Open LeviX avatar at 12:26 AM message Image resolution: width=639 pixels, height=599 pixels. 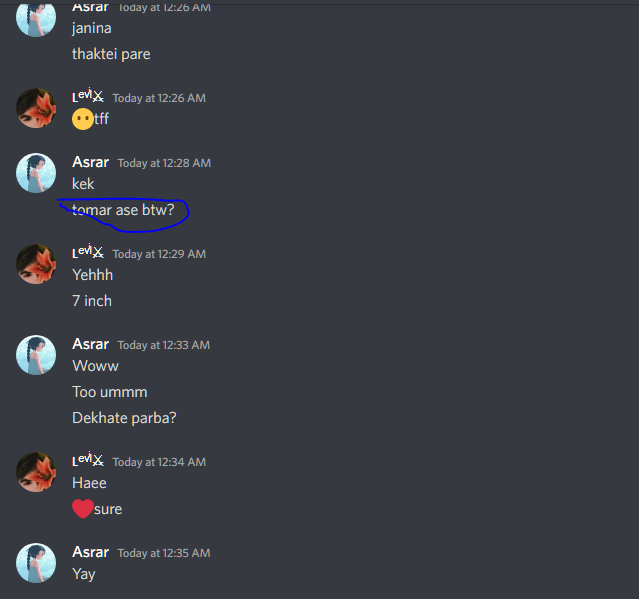[x=36, y=108]
